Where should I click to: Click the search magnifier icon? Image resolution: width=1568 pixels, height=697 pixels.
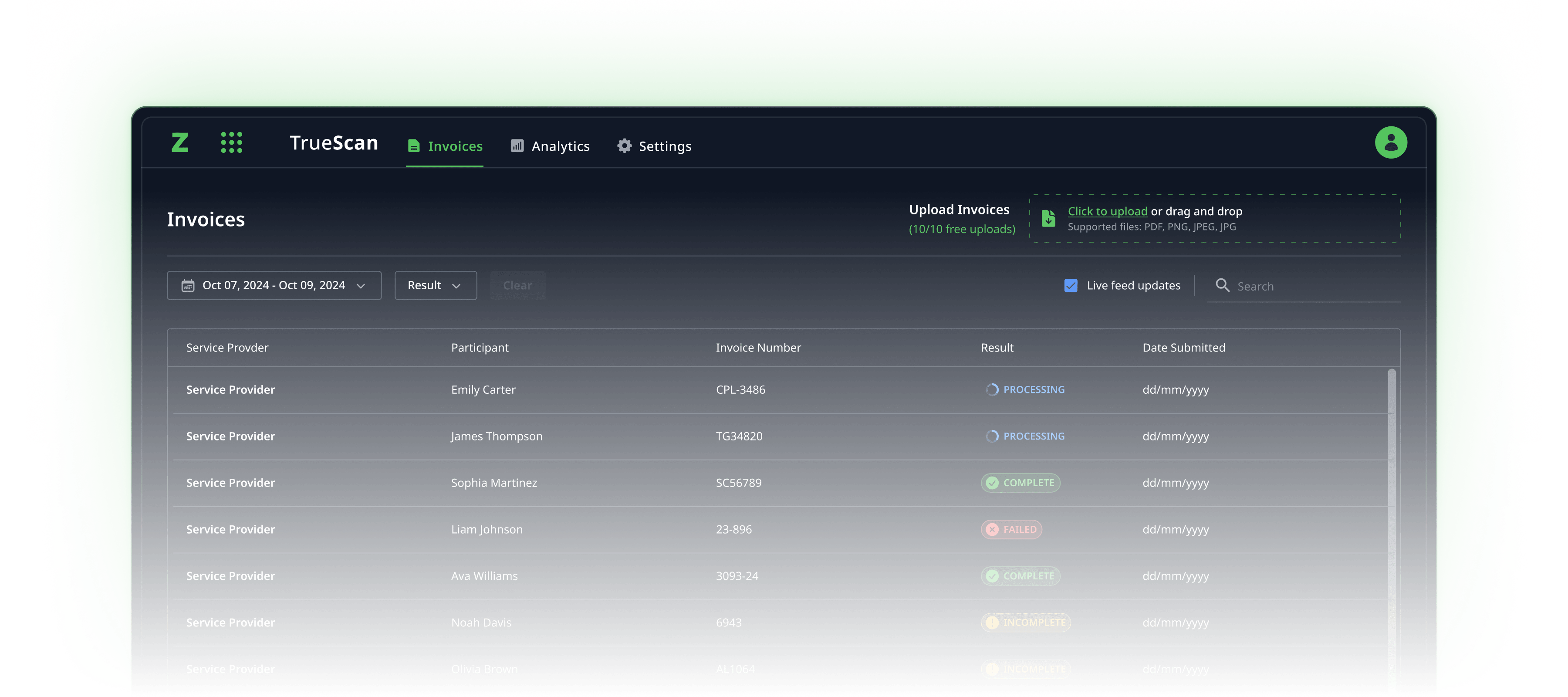coord(1222,285)
